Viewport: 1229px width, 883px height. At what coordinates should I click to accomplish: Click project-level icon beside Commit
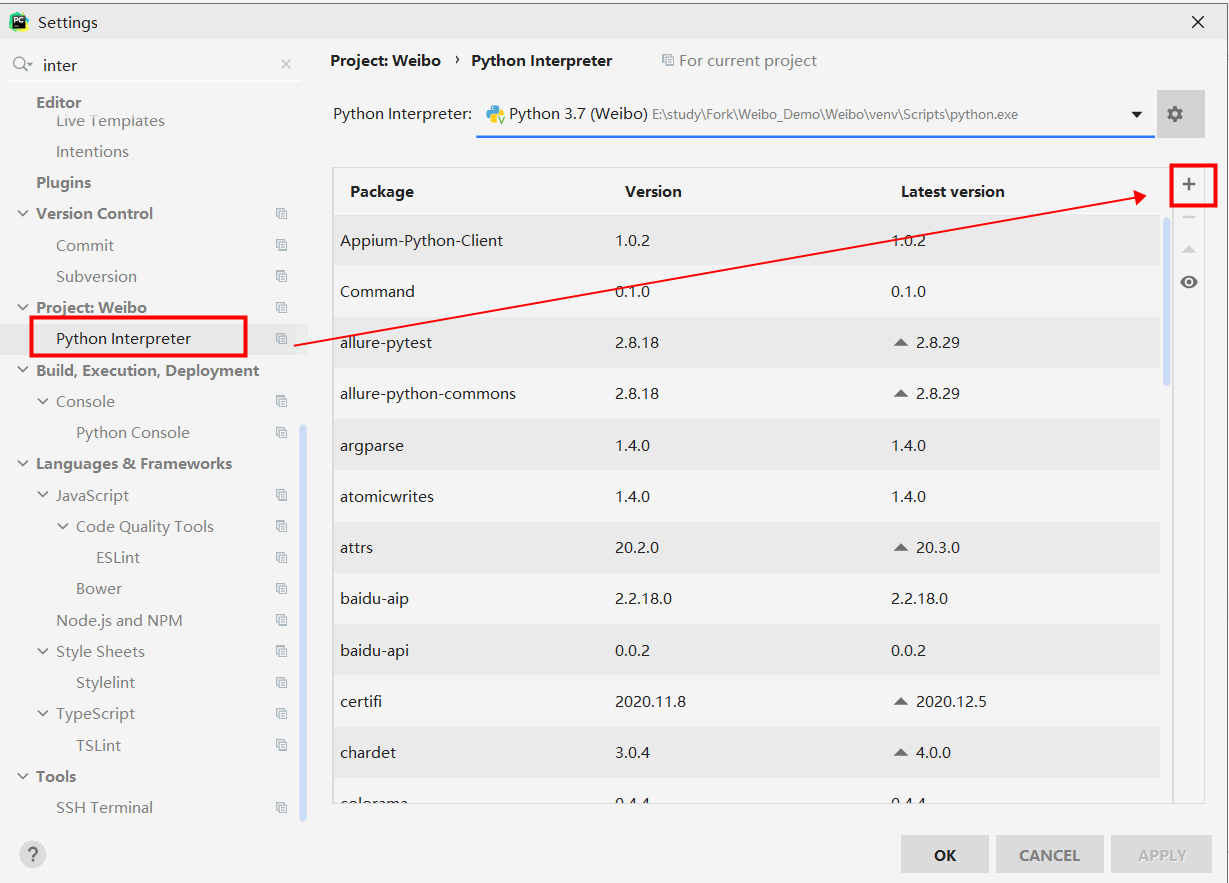pyautogui.click(x=282, y=245)
